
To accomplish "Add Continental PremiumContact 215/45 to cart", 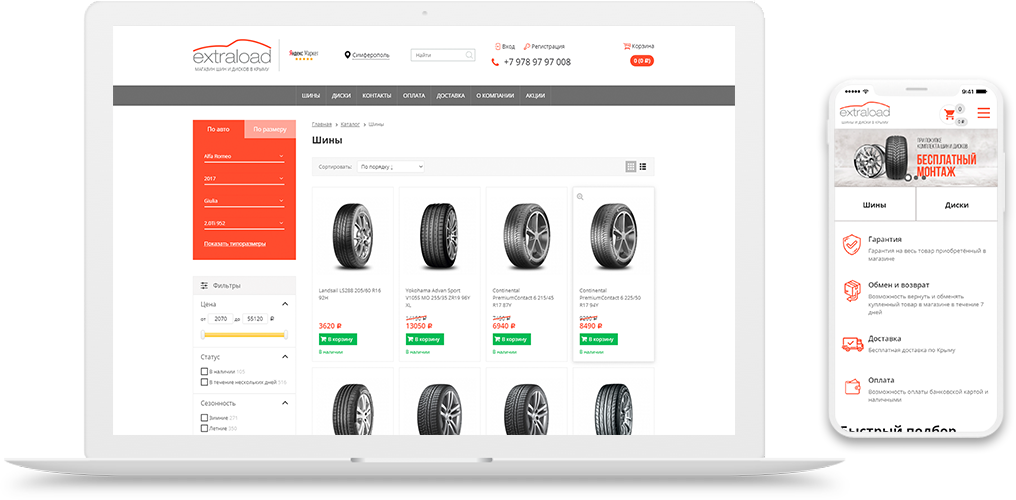I will 511,339.
